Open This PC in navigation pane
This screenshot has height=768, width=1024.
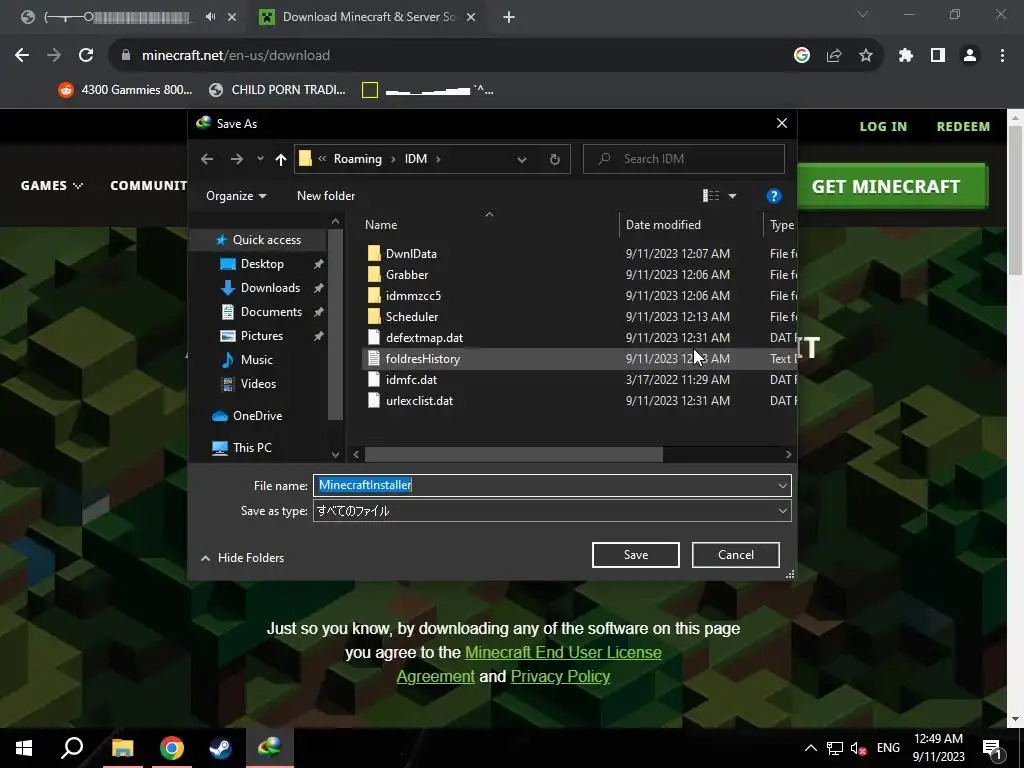(x=252, y=447)
